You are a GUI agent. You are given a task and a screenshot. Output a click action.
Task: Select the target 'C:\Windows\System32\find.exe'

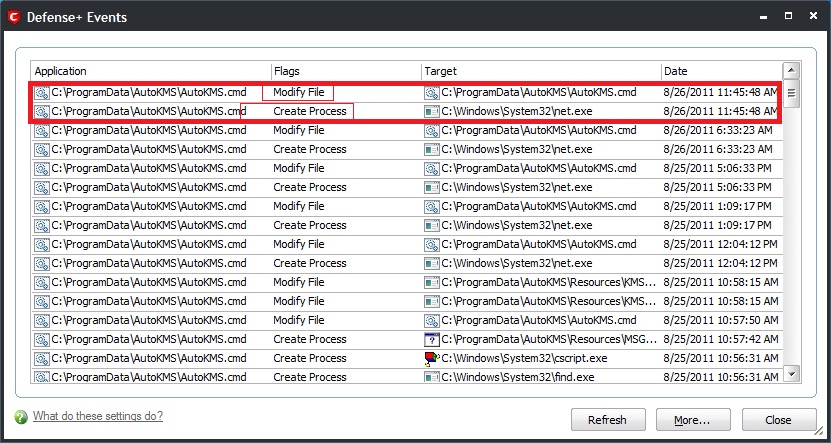(518, 377)
